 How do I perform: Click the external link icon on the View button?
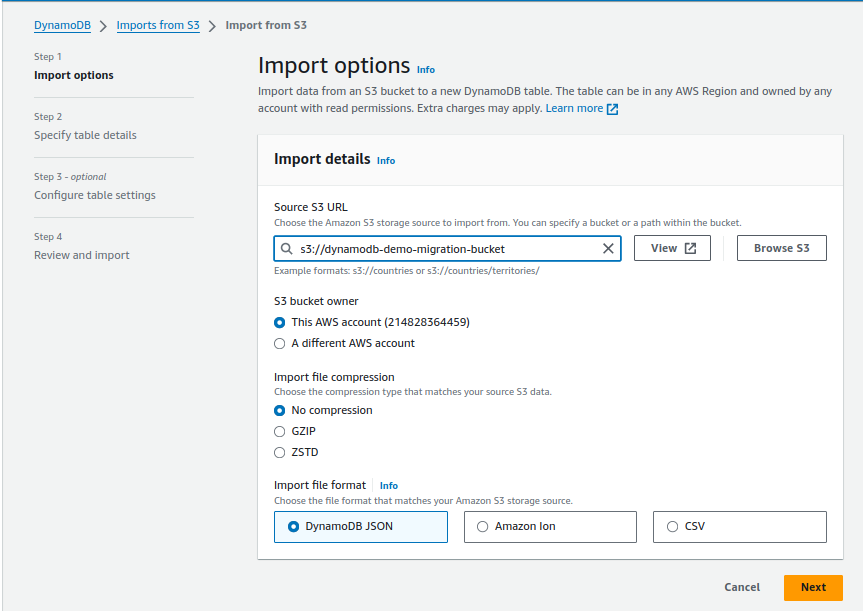pos(690,248)
